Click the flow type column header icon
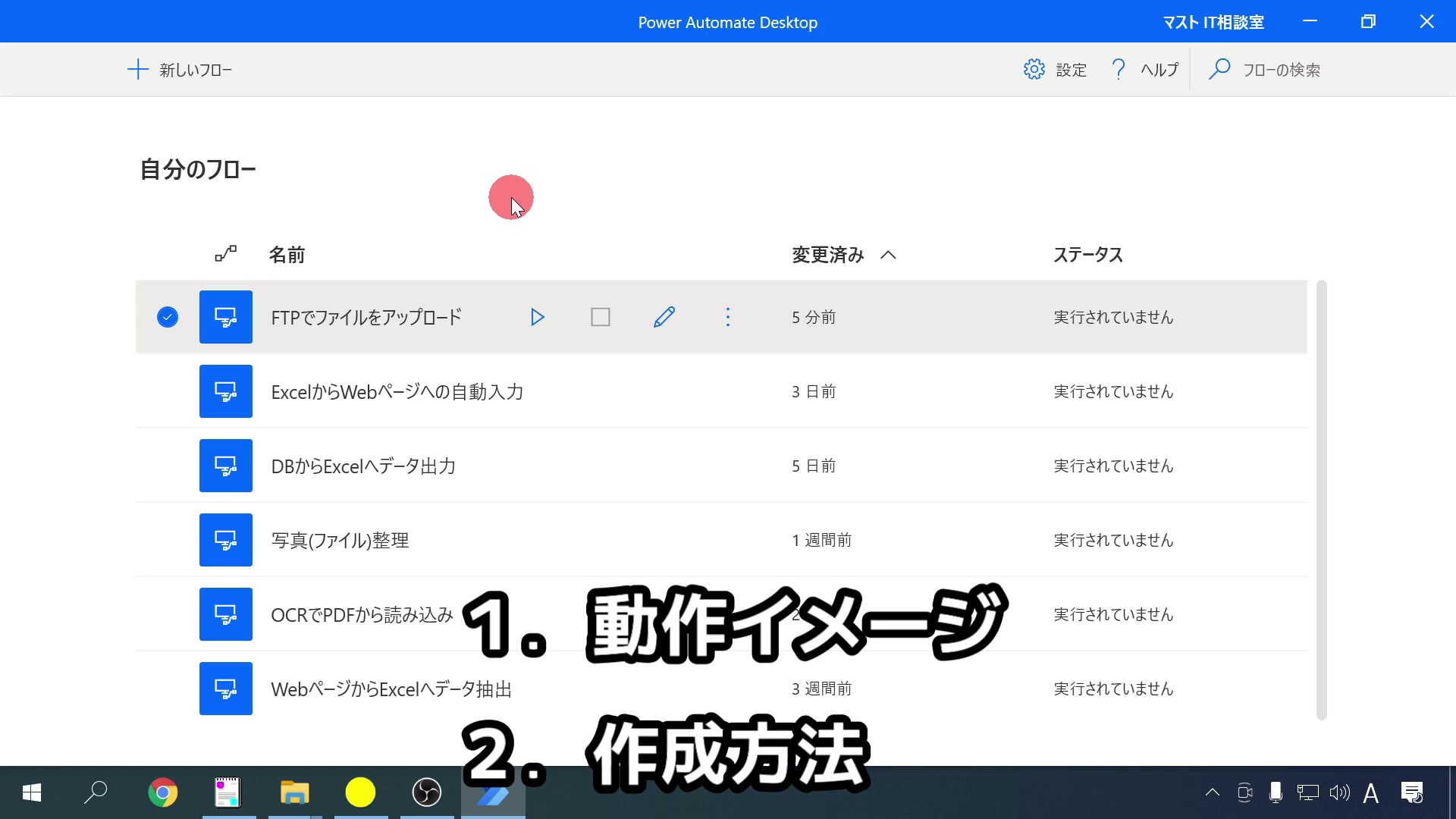 (225, 254)
